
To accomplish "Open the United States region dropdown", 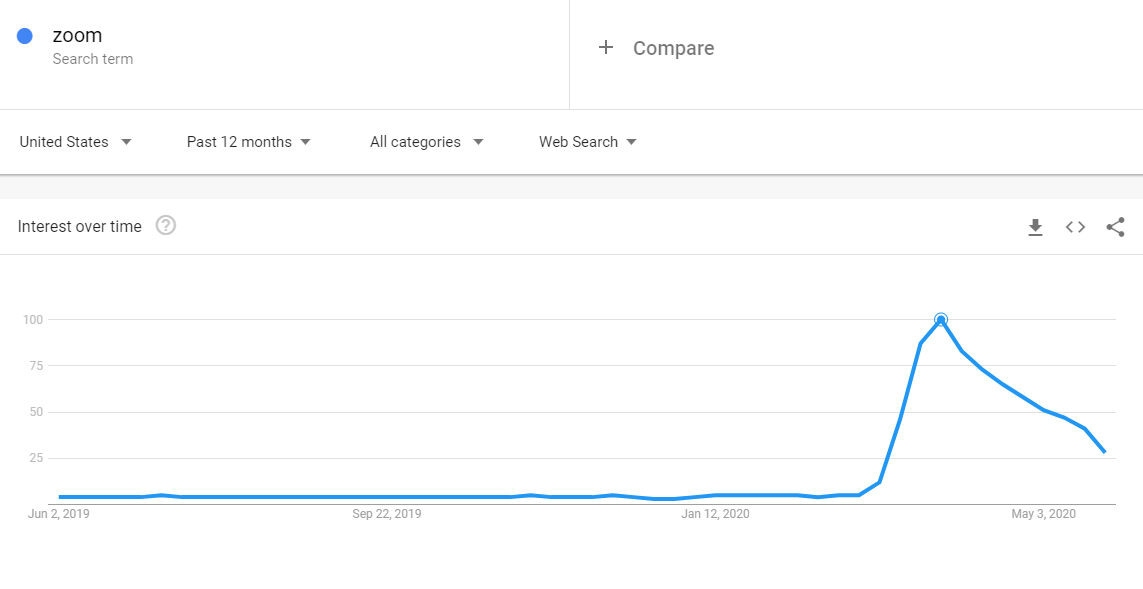I will point(75,142).
